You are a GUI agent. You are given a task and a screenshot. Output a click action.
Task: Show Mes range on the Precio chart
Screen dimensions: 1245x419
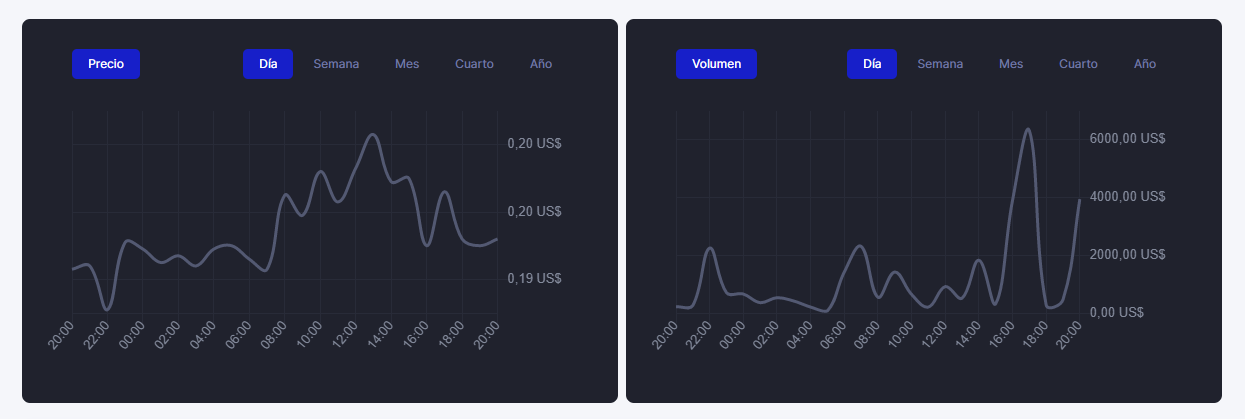point(407,64)
